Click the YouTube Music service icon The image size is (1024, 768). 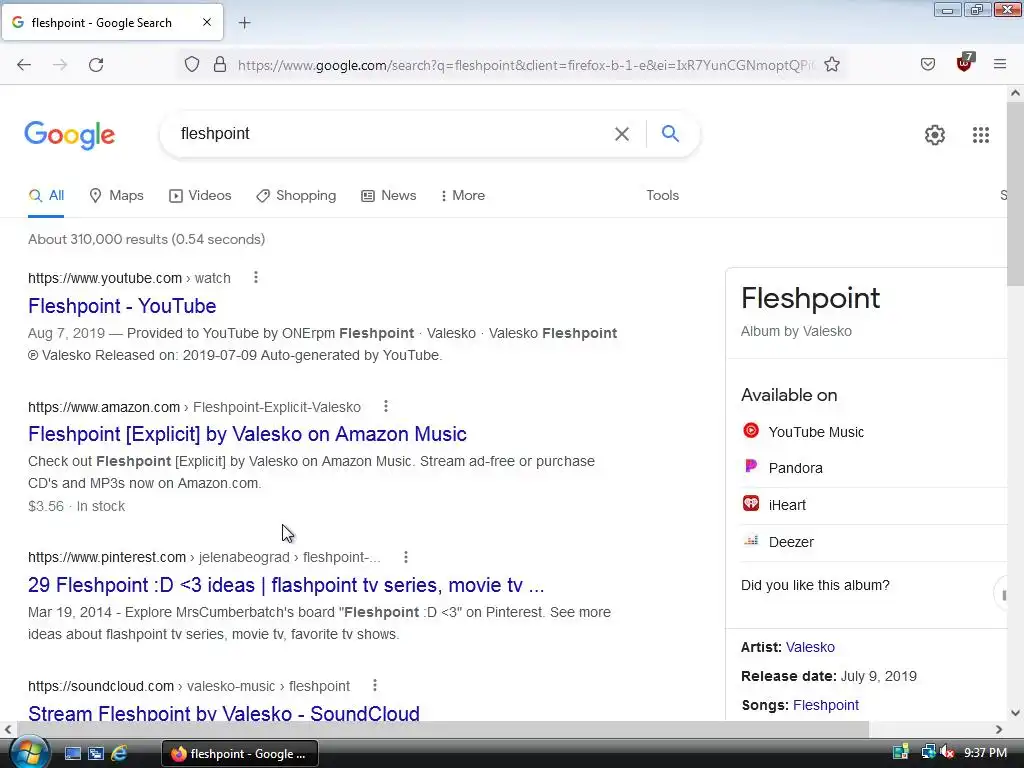(751, 430)
